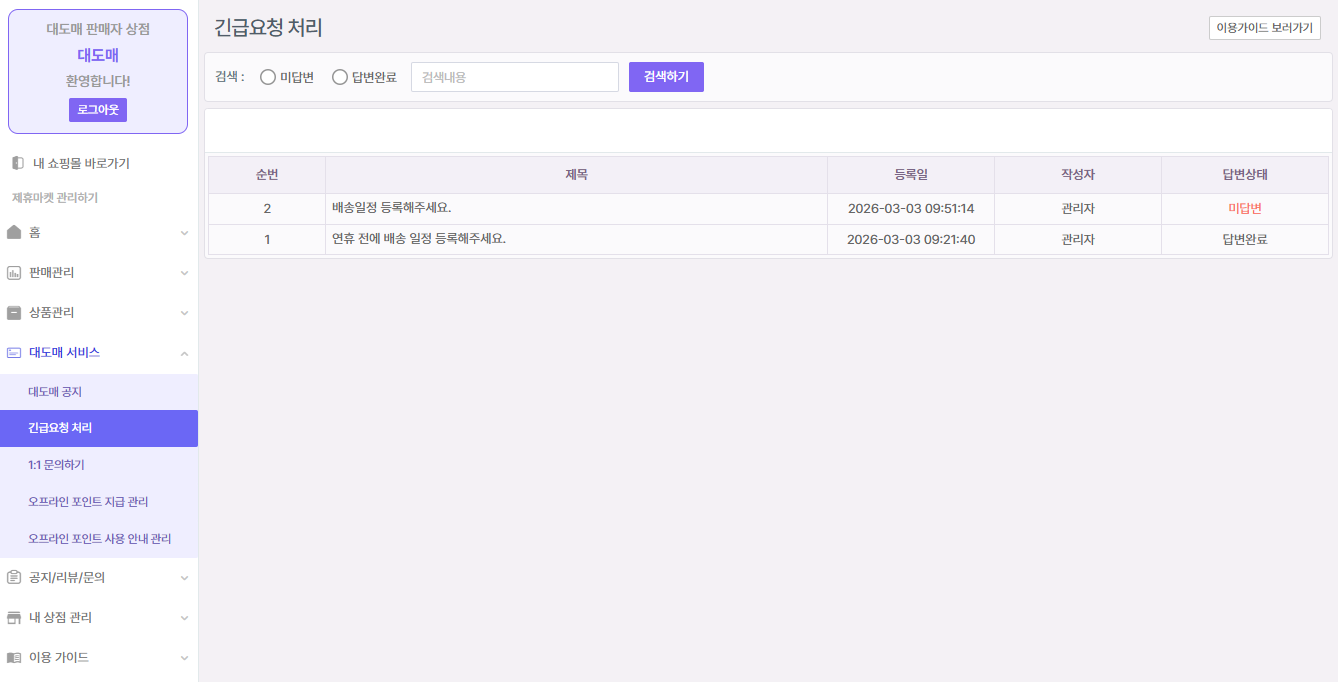Click the 공지/리뷰/문의 clipboard icon

pyautogui.click(x=14, y=577)
